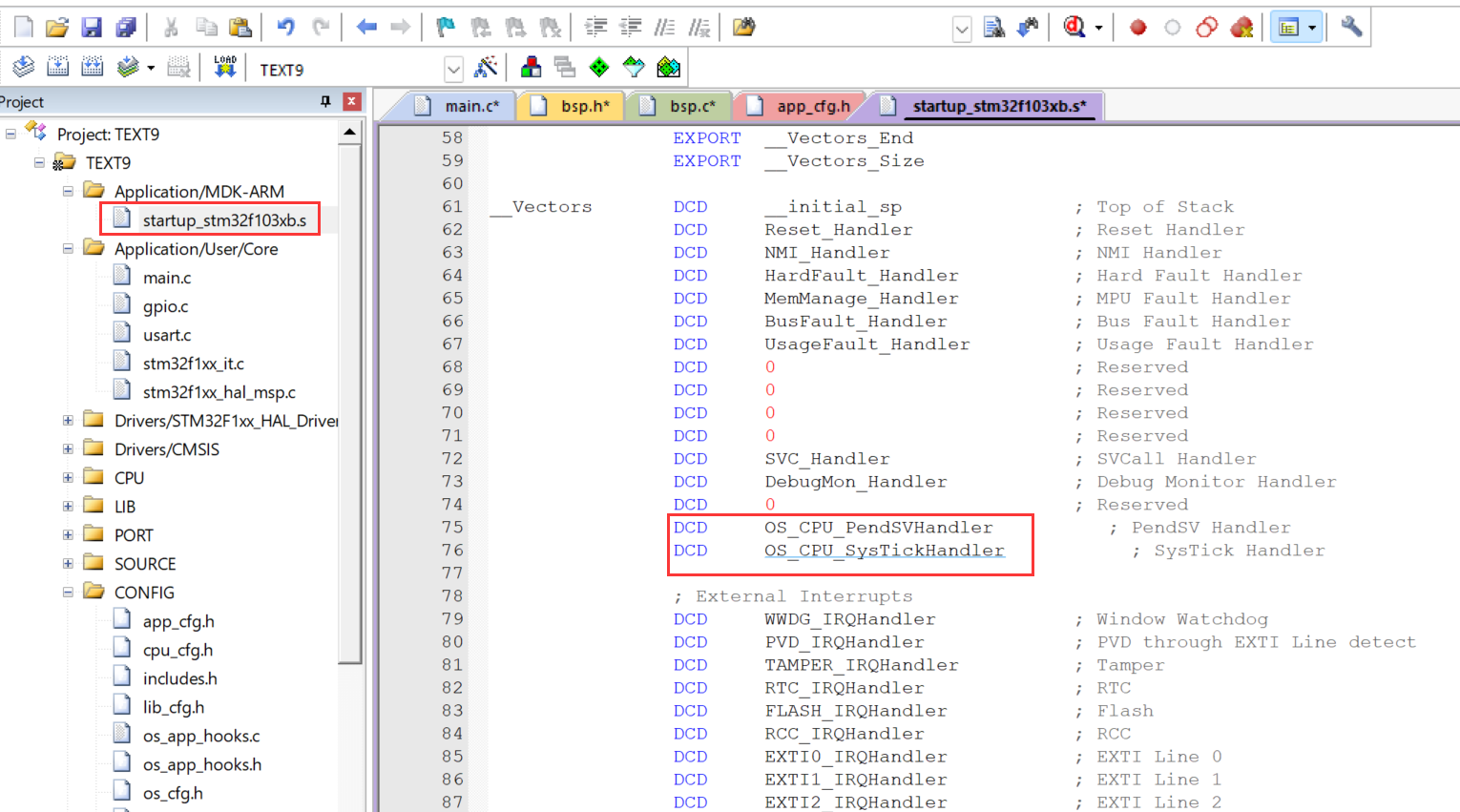Switch to the bsp.h* tab

(x=571, y=106)
